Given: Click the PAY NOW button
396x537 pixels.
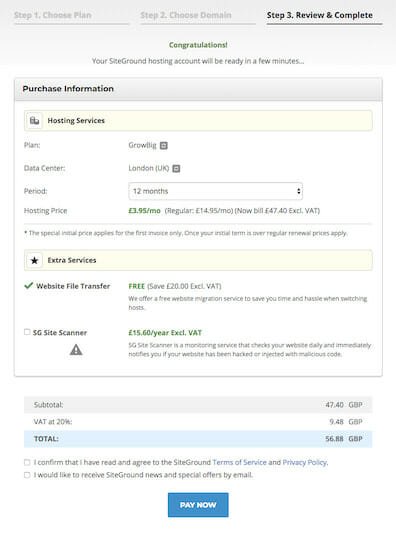Looking at the screenshot, I should (x=198, y=505).
